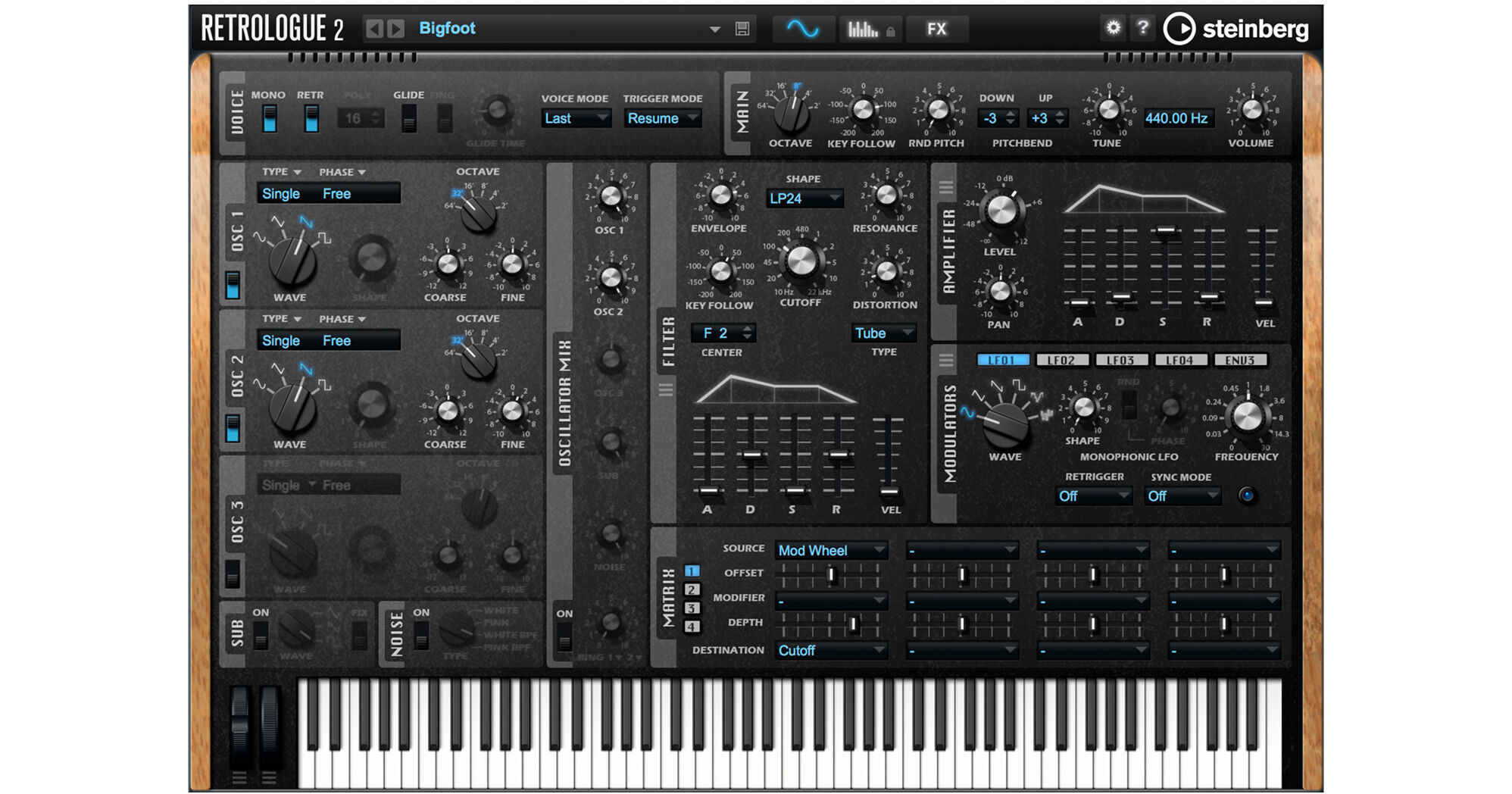Open the Trigger Mode dropdown showing Resume
1512x794 pixels.
click(662, 118)
